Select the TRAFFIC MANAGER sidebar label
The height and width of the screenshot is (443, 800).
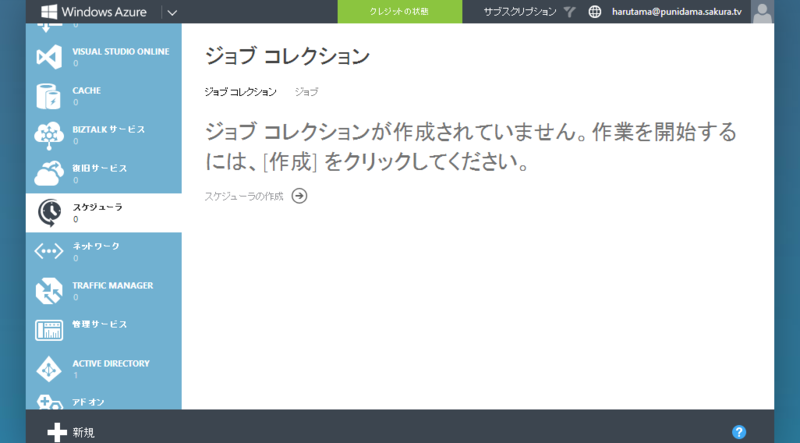click(113, 286)
